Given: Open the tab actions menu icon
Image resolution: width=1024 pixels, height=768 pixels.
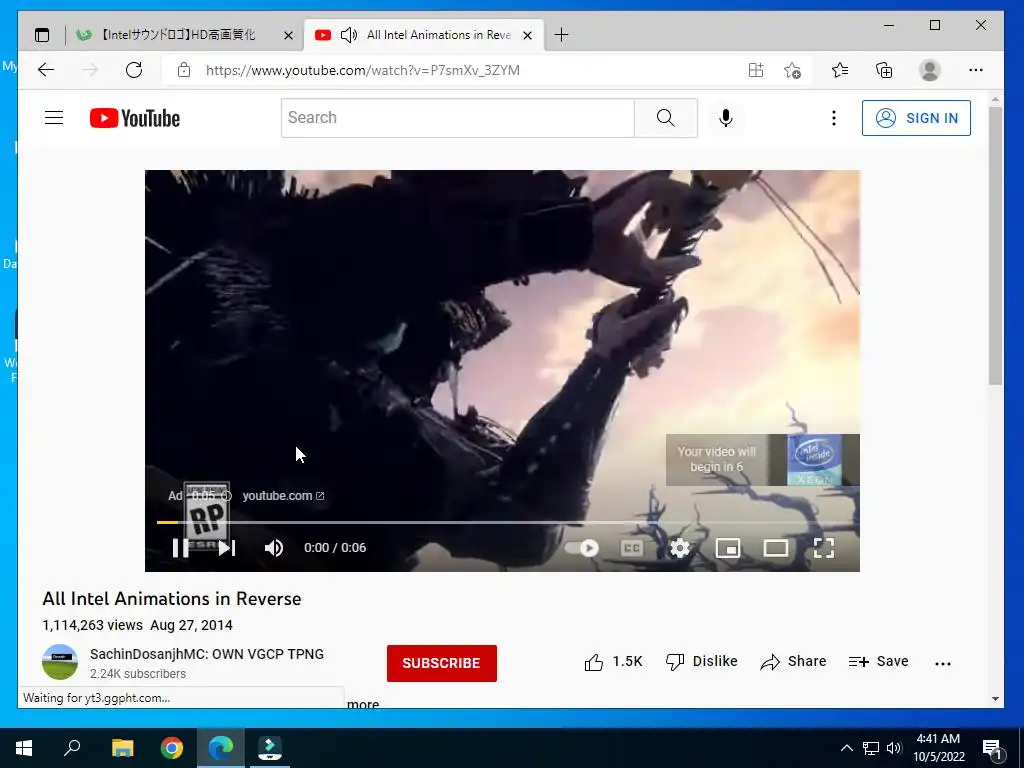Looking at the screenshot, I should click(x=42, y=35).
